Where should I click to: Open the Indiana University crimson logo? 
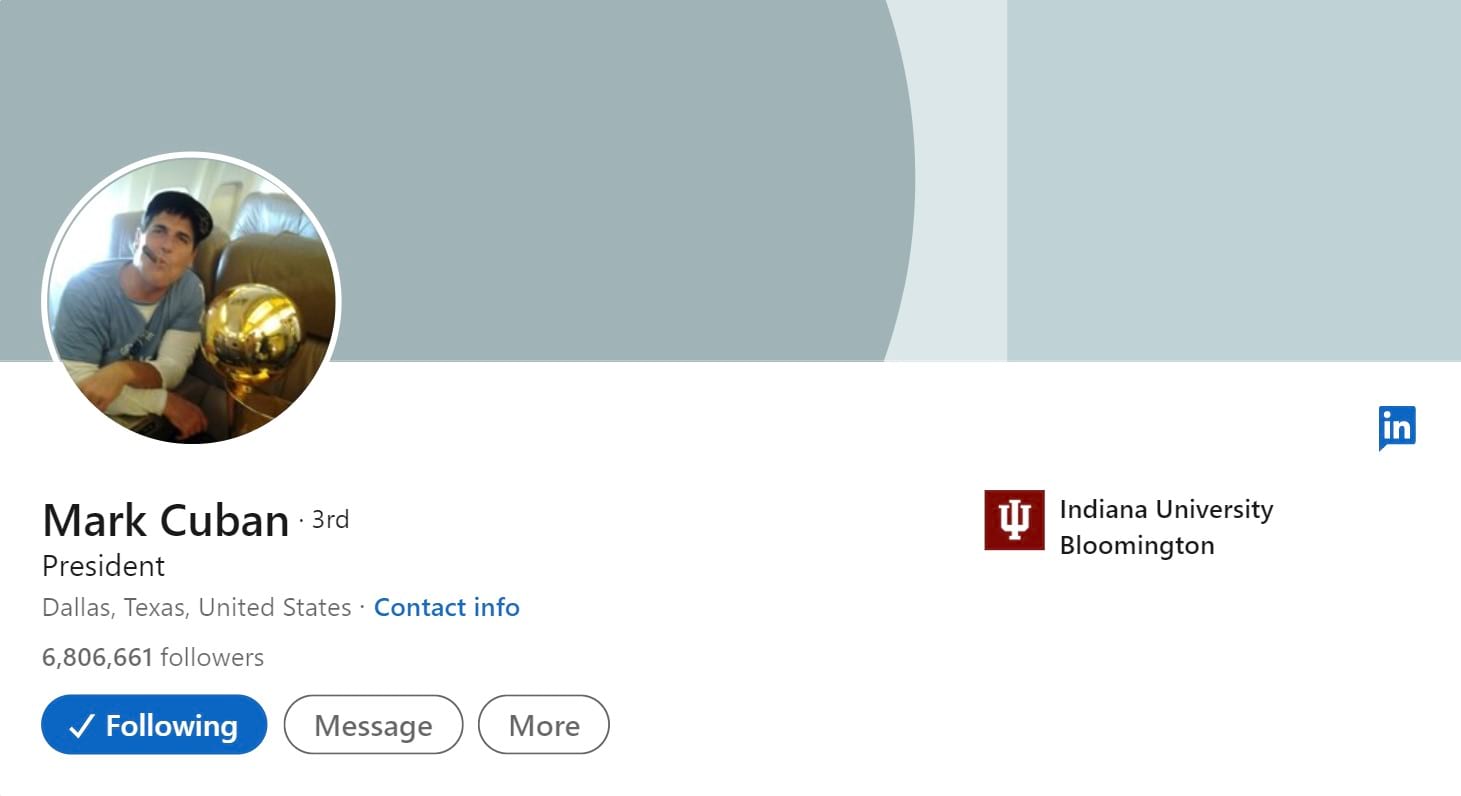click(x=1014, y=520)
